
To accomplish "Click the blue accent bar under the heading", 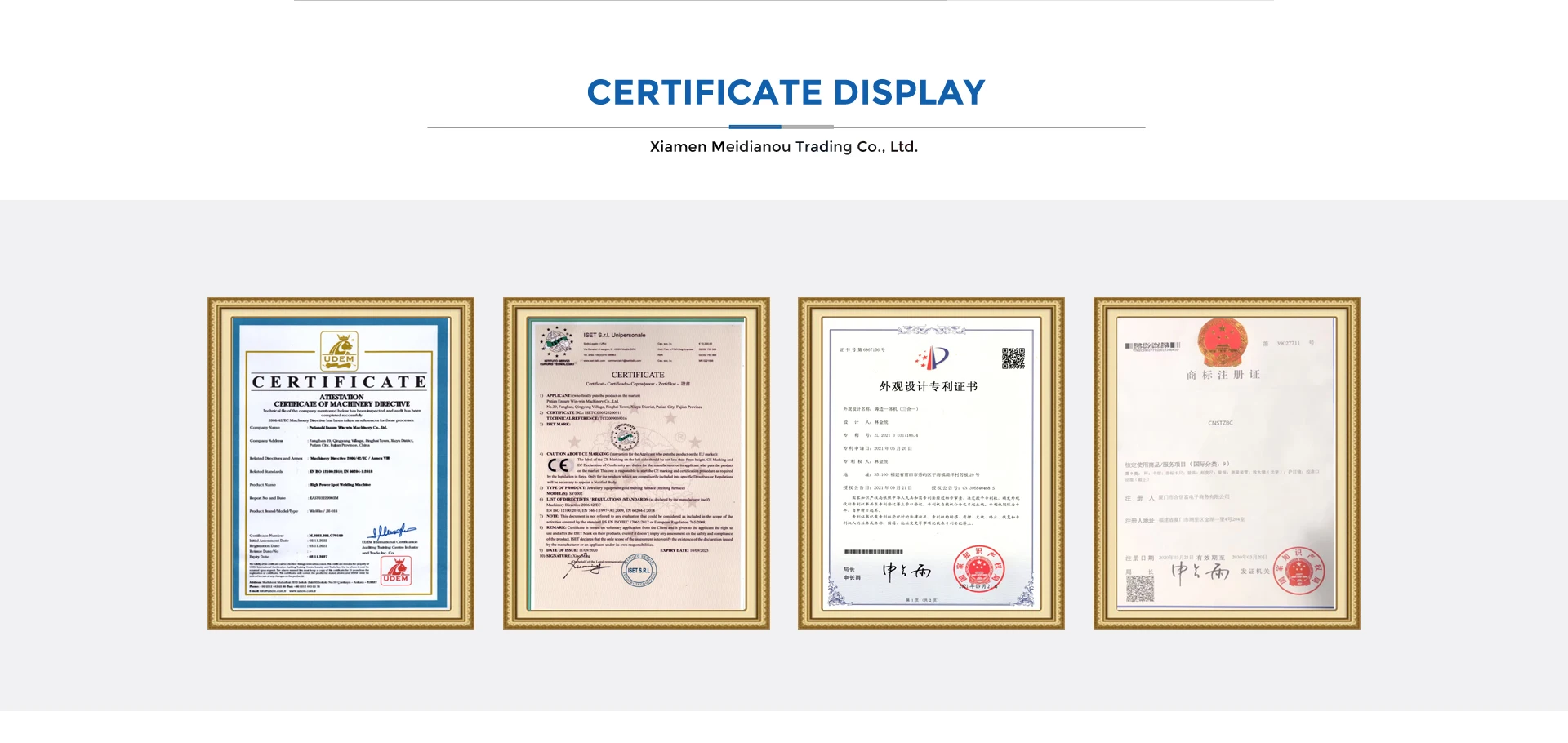I will pyautogui.click(x=755, y=127).
